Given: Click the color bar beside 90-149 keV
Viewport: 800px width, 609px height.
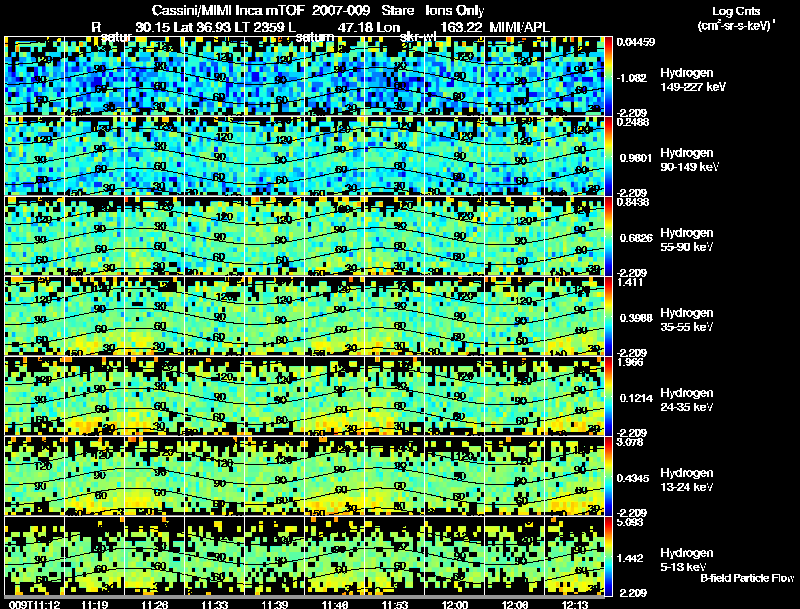Looking at the screenshot, I should point(608,156).
